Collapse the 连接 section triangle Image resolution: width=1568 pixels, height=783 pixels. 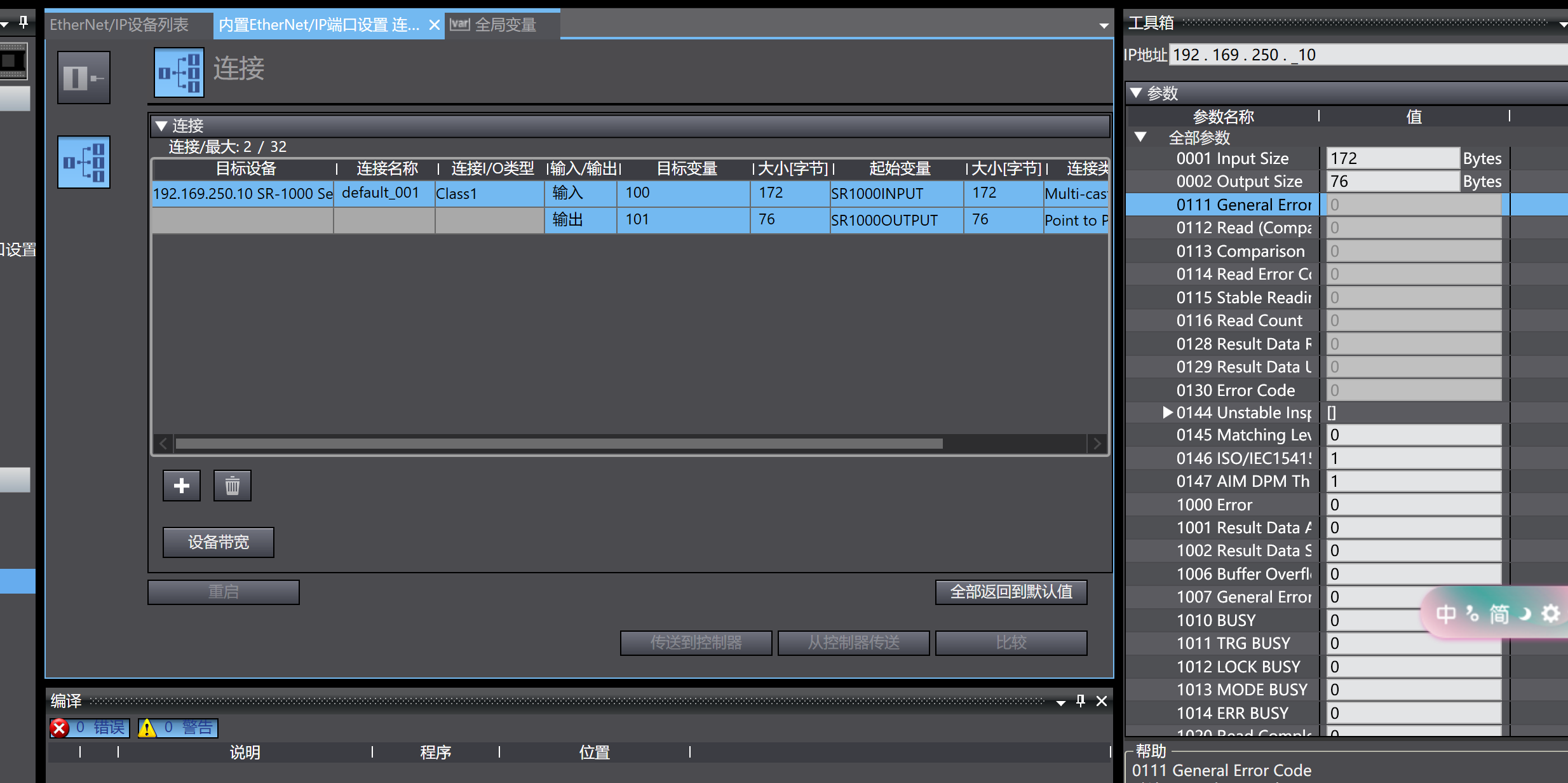(161, 126)
